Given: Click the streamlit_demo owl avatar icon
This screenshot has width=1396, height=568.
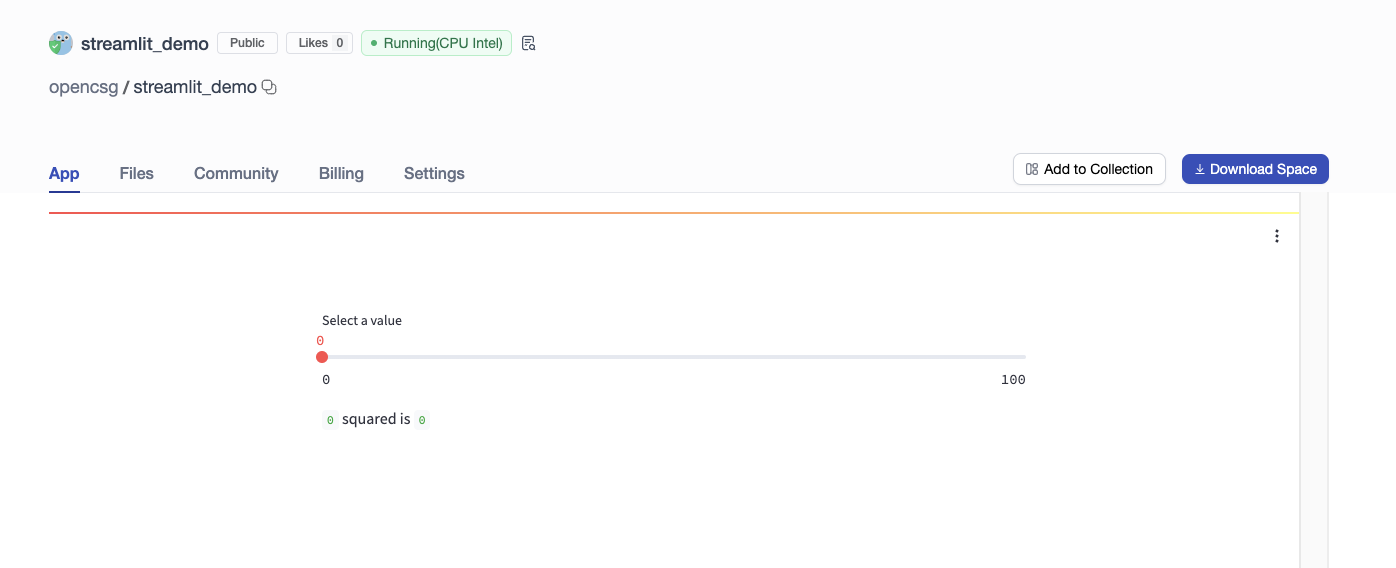Looking at the screenshot, I should coord(61,43).
